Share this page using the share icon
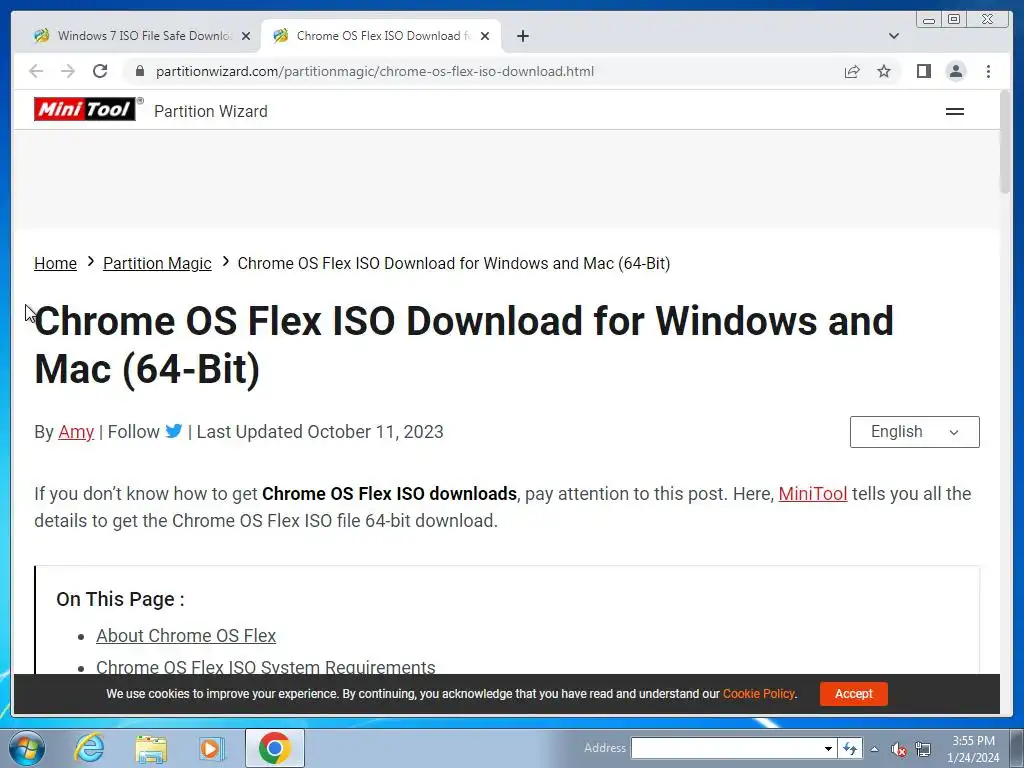Screen dimensions: 1024x768 tap(852, 71)
